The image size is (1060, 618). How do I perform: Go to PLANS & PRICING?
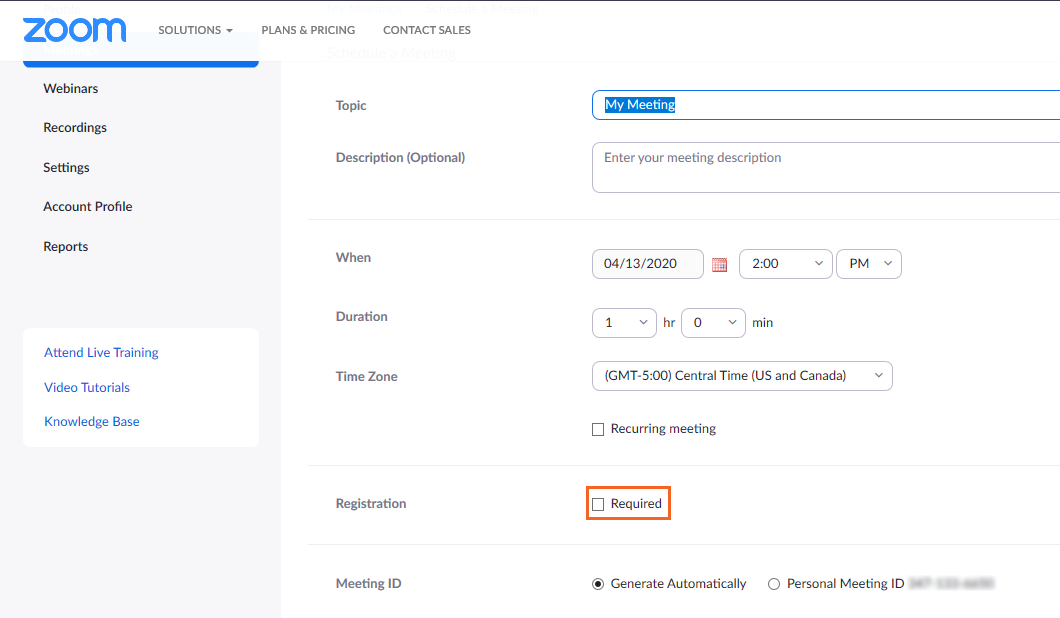pyautogui.click(x=308, y=30)
